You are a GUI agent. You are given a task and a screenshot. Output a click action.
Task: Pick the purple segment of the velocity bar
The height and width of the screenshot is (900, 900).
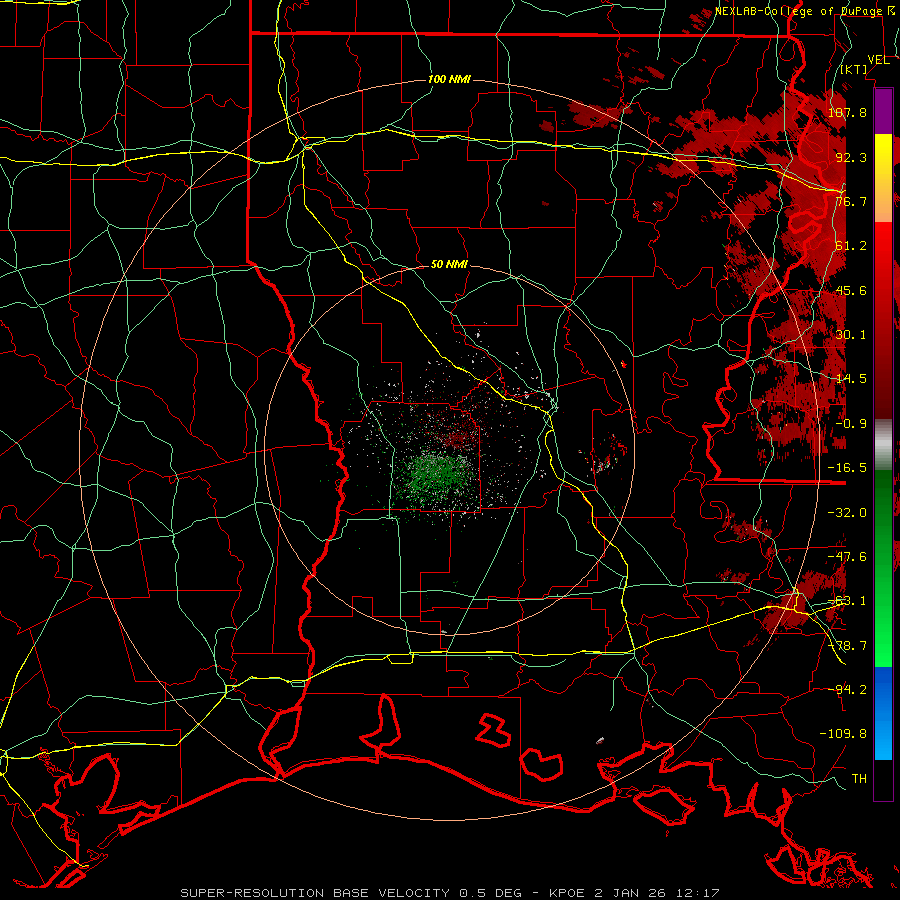[x=883, y=111]
